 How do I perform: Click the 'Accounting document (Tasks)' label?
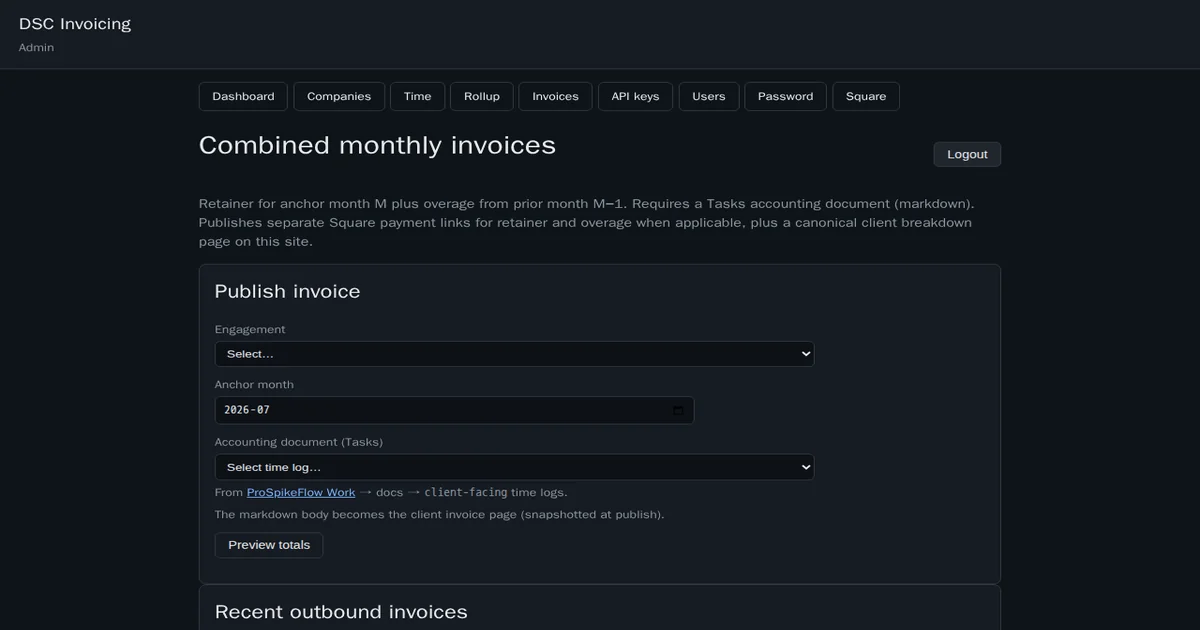coord(299,442)
